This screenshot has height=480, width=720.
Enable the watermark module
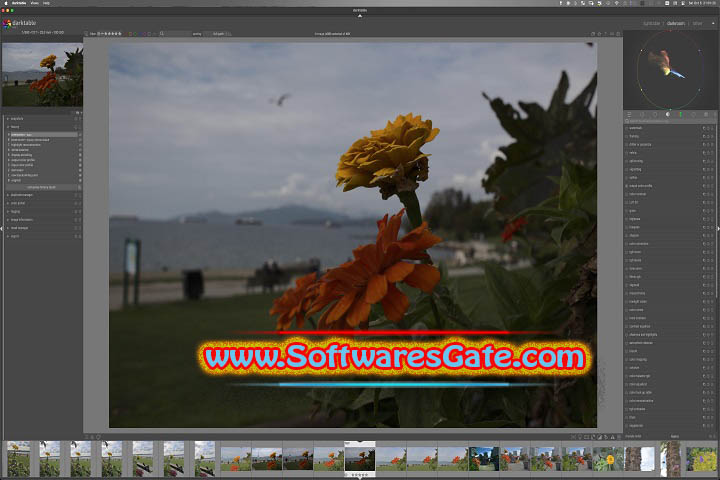click(626, 128)
